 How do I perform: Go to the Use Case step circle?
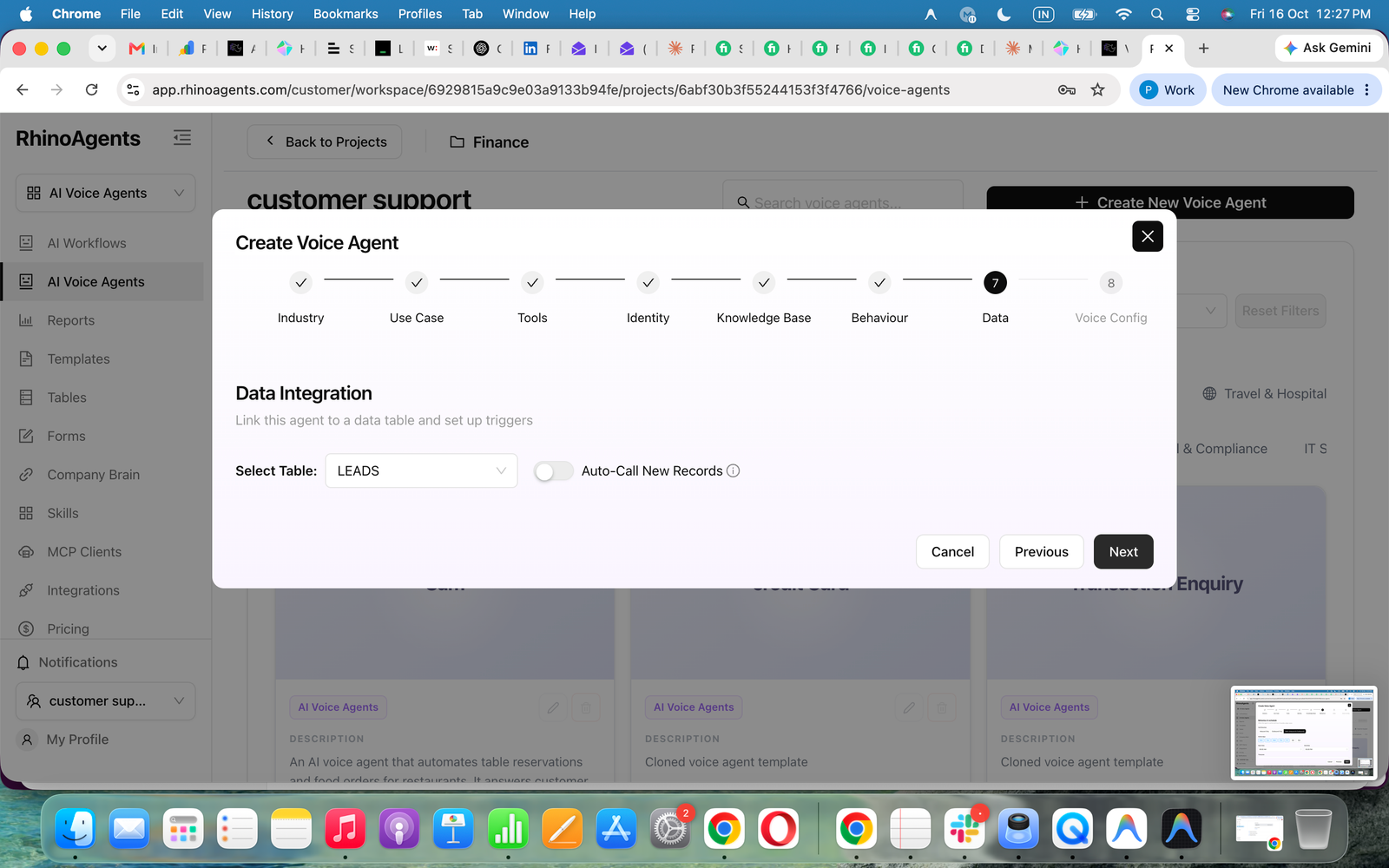pyautogui.click(x=417, y=283)
